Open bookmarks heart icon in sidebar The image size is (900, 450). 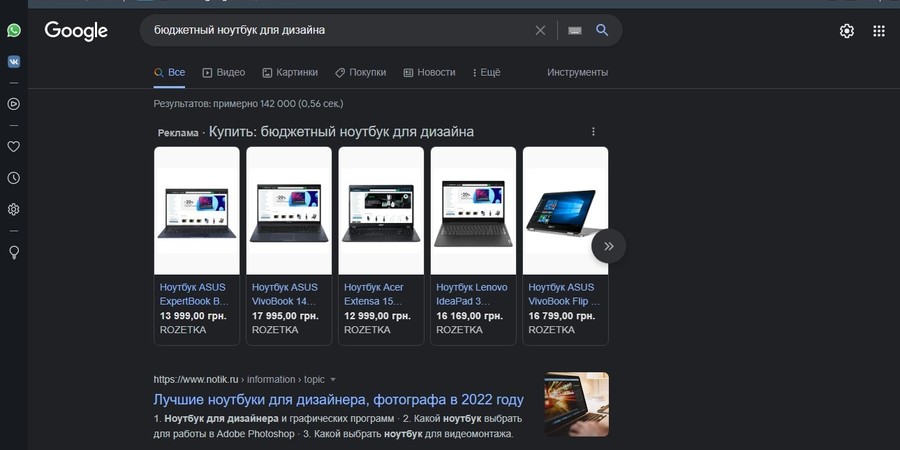[14, 146]
